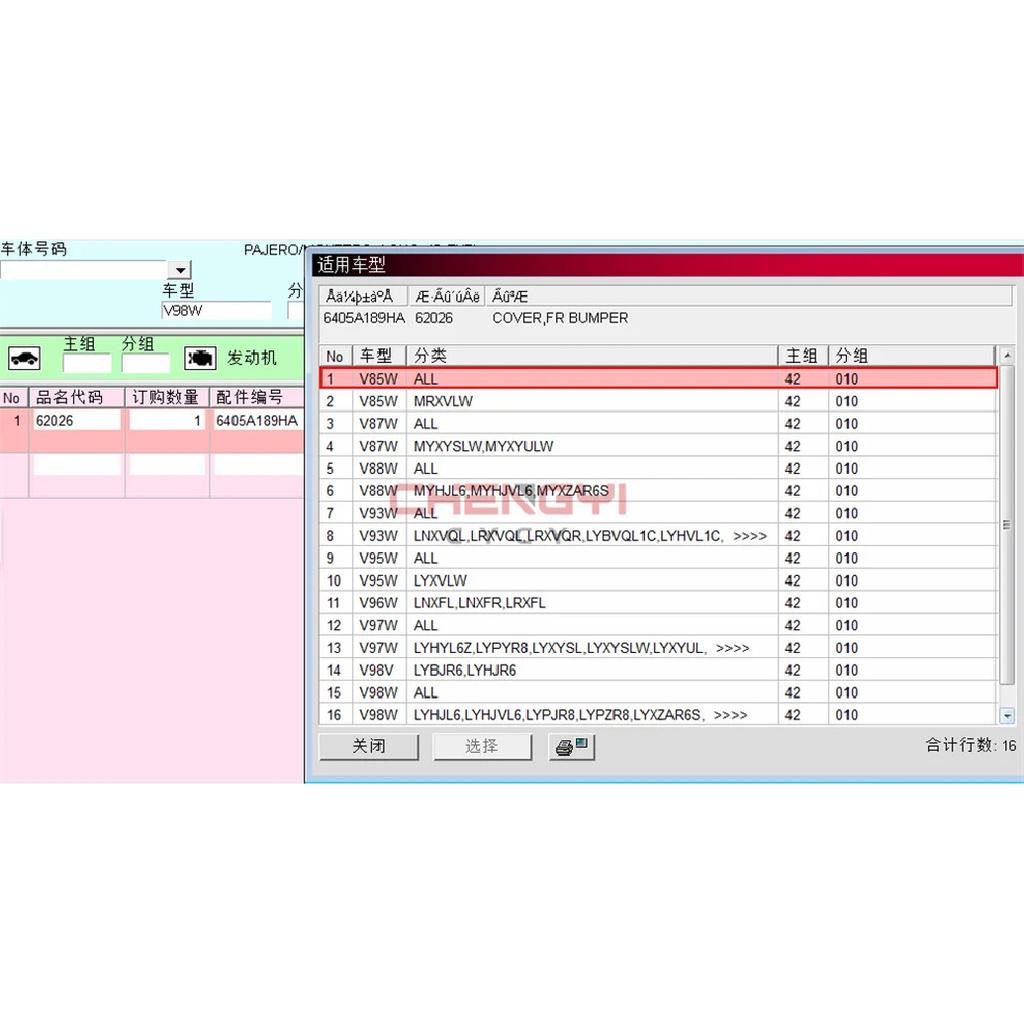Click 6405A189HA in dialog header
The image size is (1024, 1024).
pyautogui.click(x=364, y=318)
